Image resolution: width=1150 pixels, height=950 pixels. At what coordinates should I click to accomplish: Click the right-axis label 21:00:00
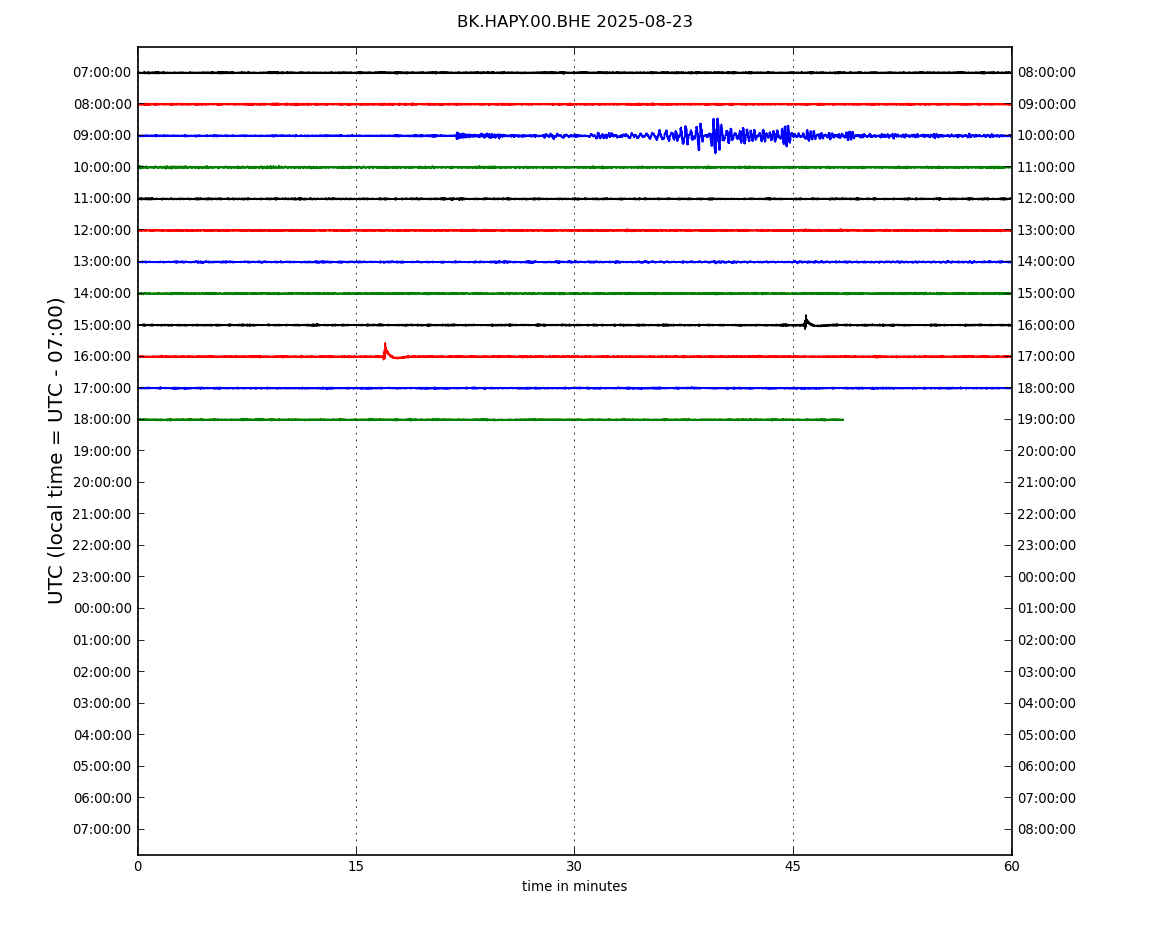tap(1047, 483)
